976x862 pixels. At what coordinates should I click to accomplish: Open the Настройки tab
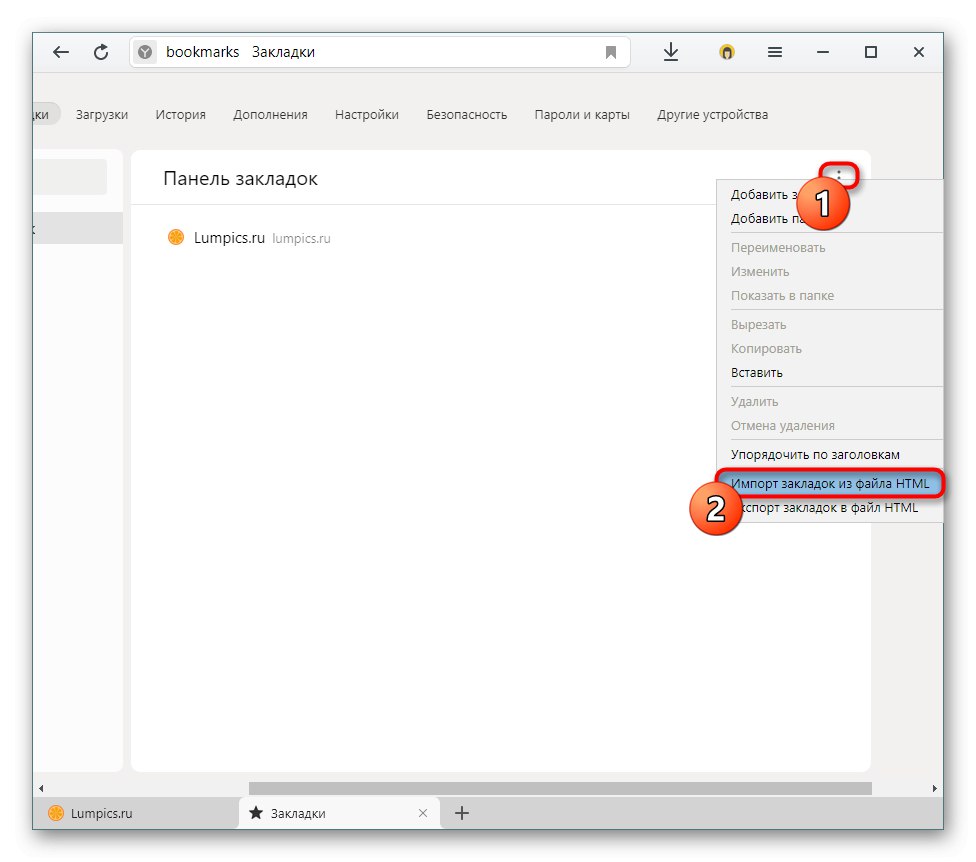(x=367, y=115)
